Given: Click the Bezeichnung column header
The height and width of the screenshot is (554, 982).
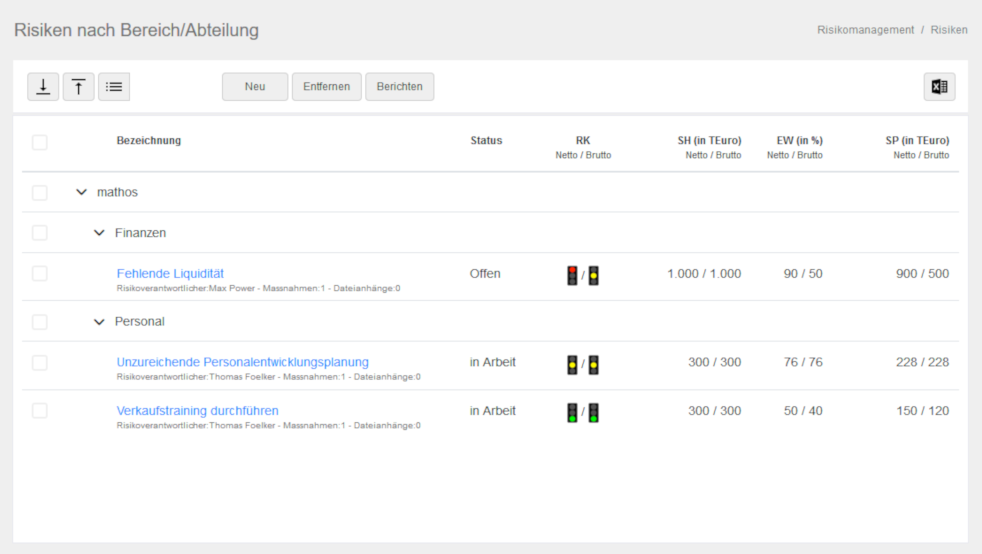Looking at the screenshot, I should 149,141.
